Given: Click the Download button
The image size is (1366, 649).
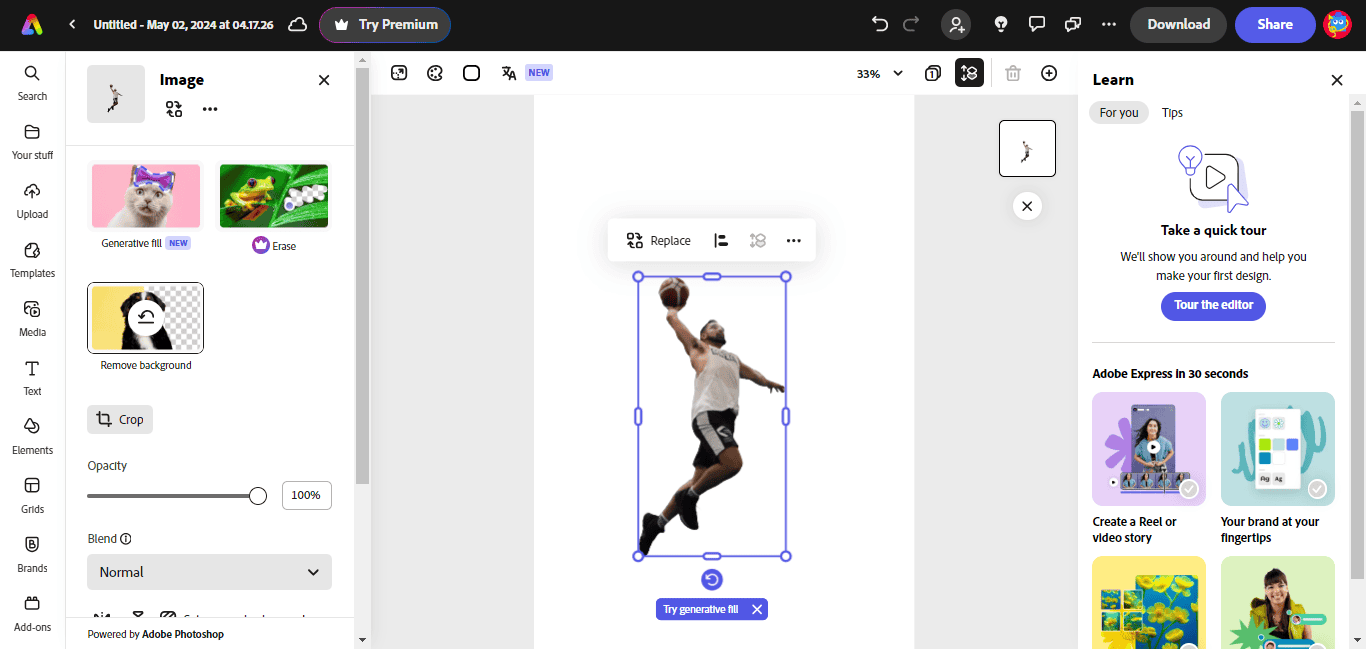Looking at the screenshot, I should pos(1179,24).
